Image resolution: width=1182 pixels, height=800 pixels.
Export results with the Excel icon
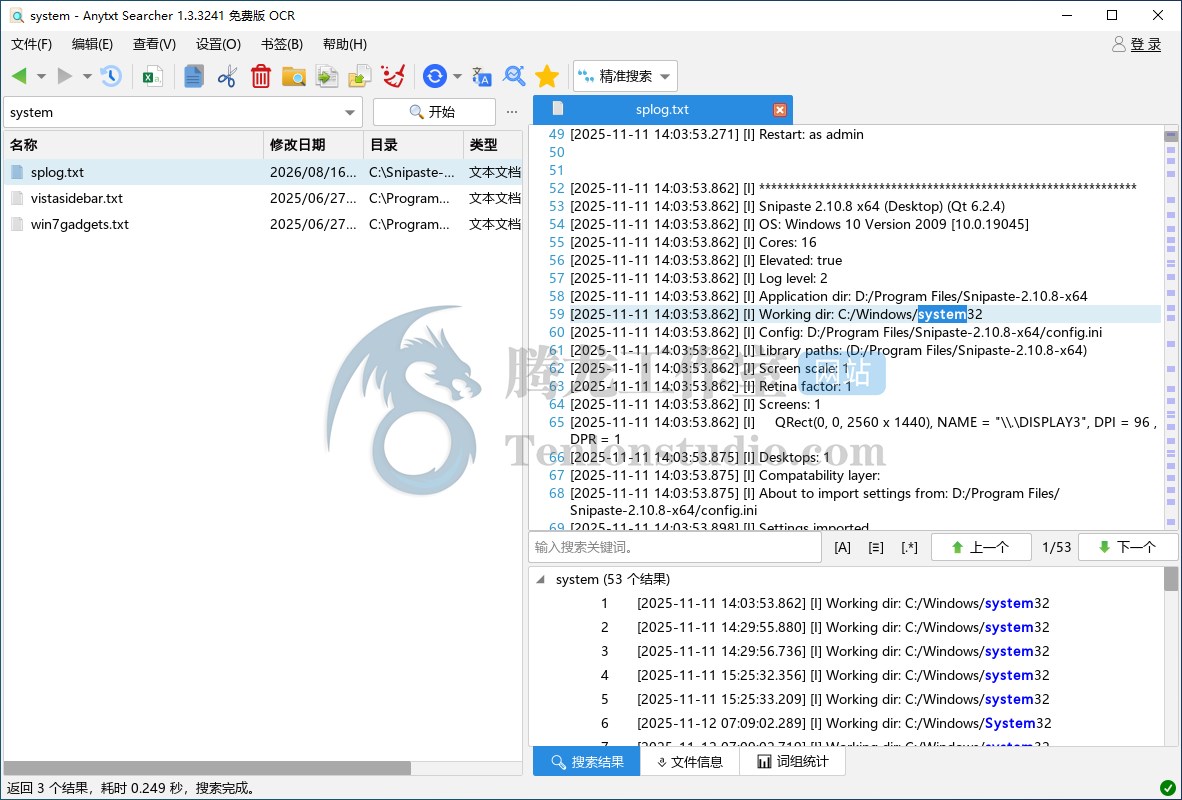[153, 76]
